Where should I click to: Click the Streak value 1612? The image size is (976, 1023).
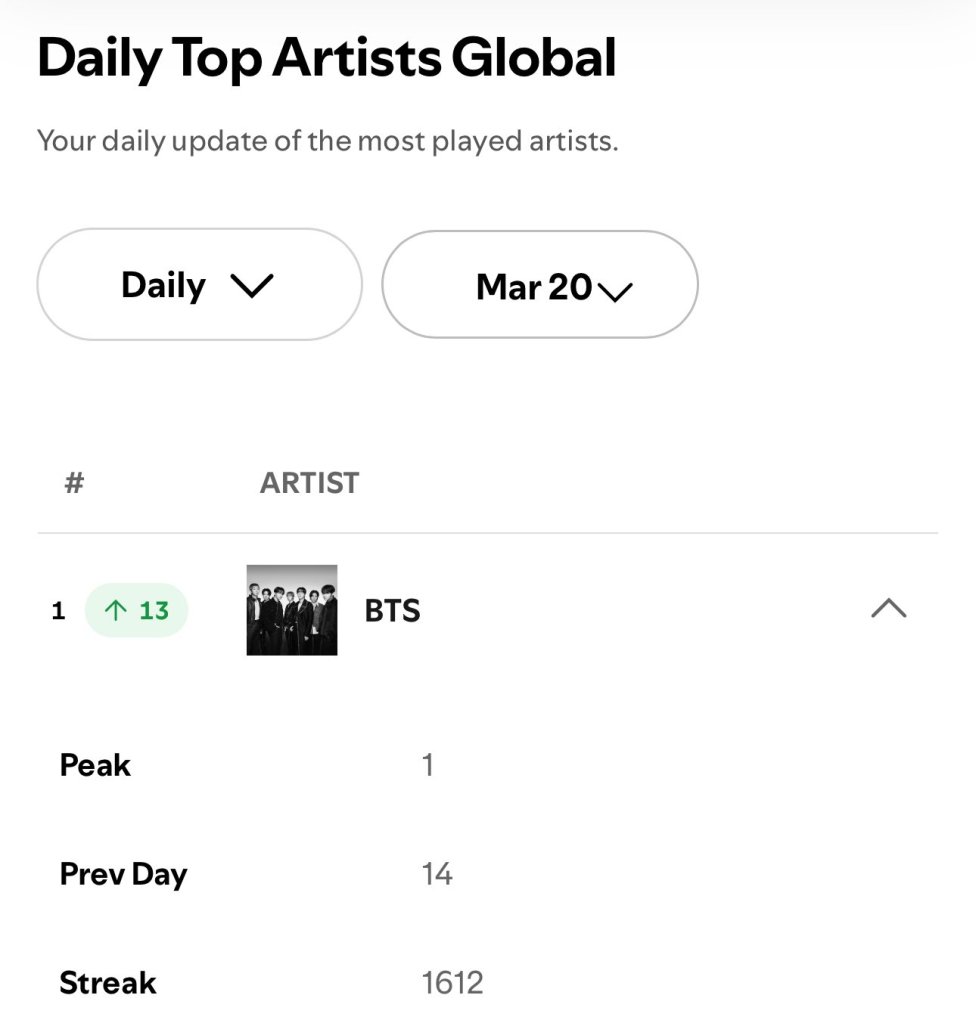[x=452, y=983]
